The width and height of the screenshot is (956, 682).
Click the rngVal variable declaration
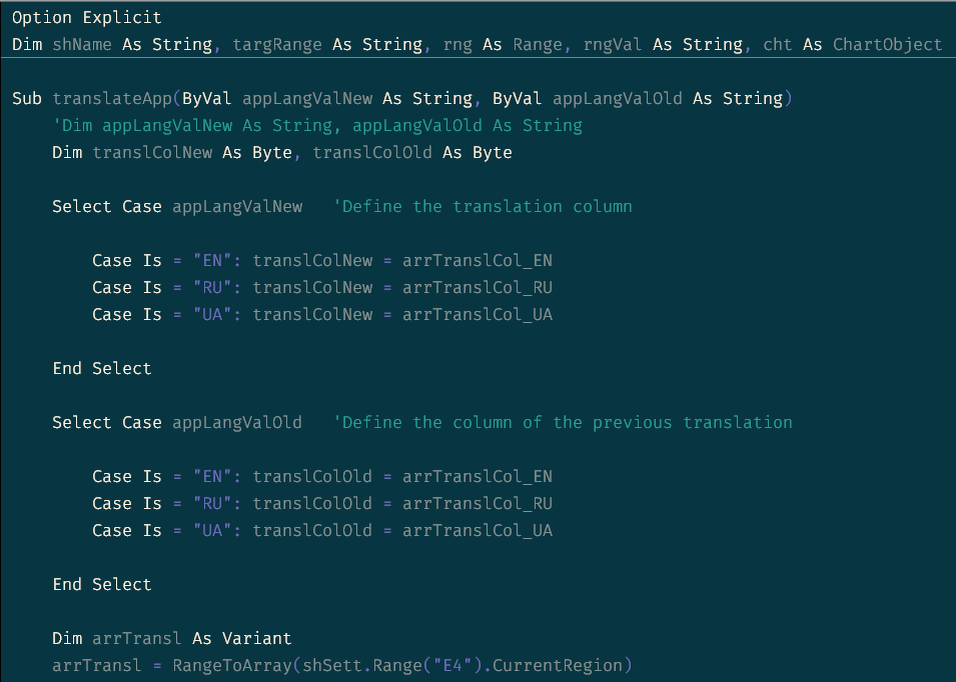612,44
